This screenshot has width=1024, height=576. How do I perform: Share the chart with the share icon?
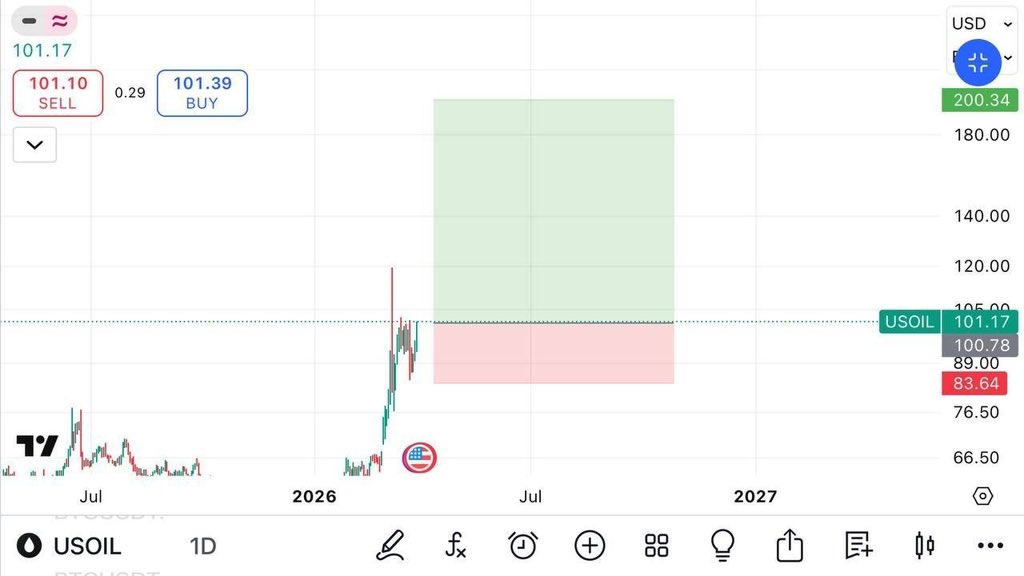790,545
